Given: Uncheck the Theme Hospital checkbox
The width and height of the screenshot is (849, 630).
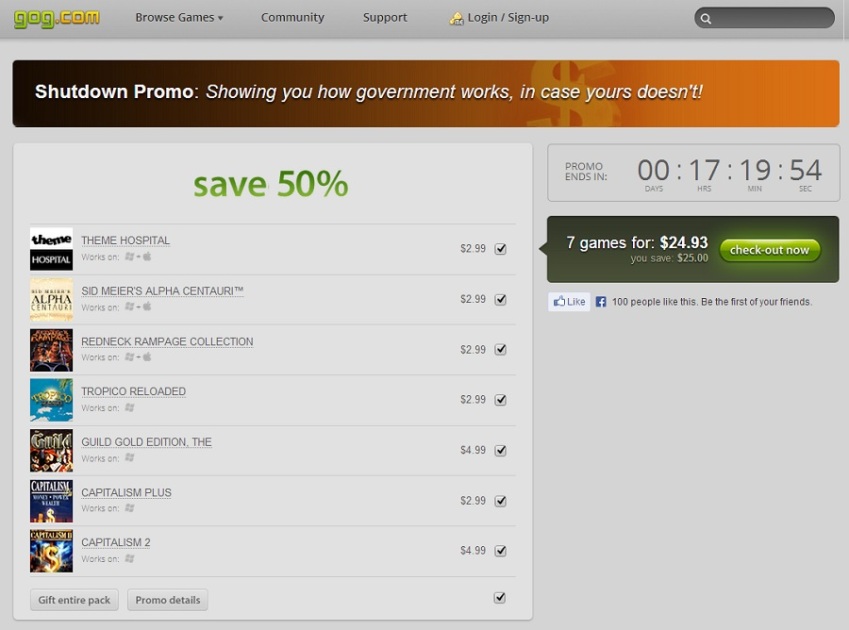Looking at the screenshot, I should click(x=500, y=249).
